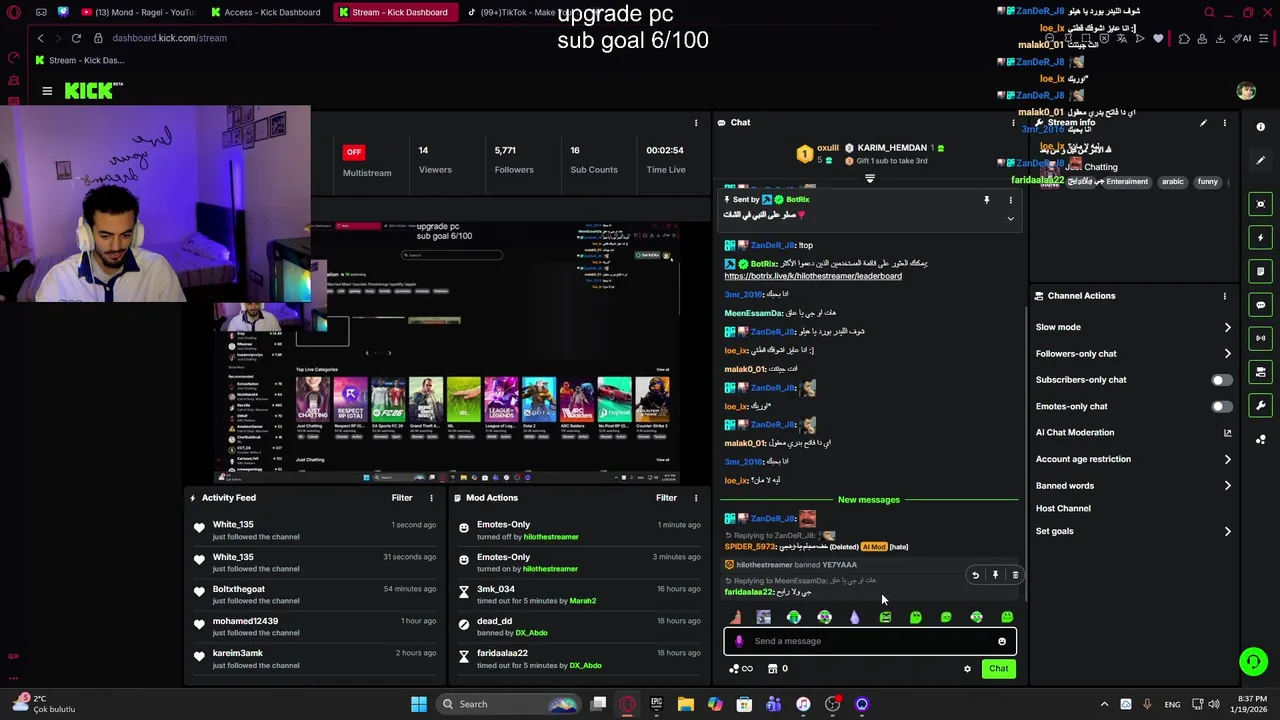Focus the Send a message field
Image resolution: width=1280 pixels, height=720 pixels.
[x=870, y=642]
